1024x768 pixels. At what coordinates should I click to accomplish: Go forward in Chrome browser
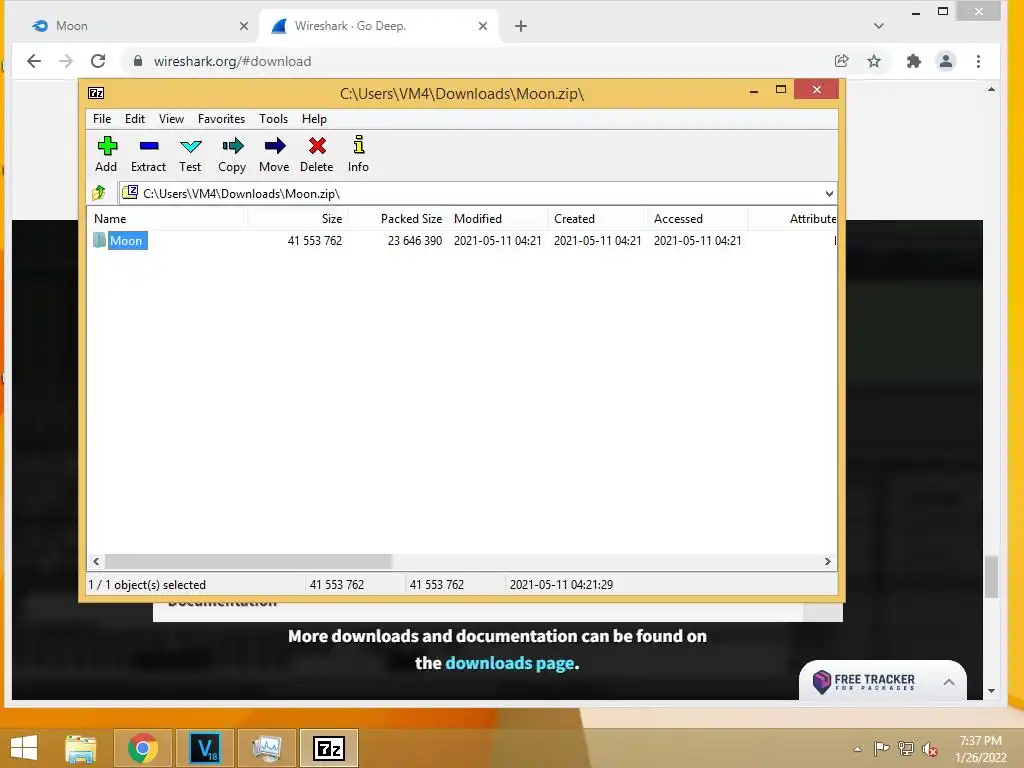[x=66, y=61]
